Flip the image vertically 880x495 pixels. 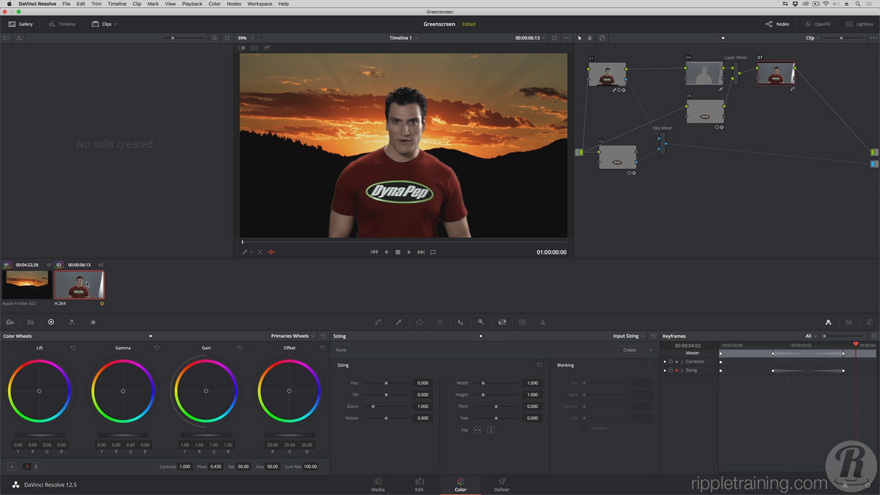pyautogui.click(x=491, y=430)
